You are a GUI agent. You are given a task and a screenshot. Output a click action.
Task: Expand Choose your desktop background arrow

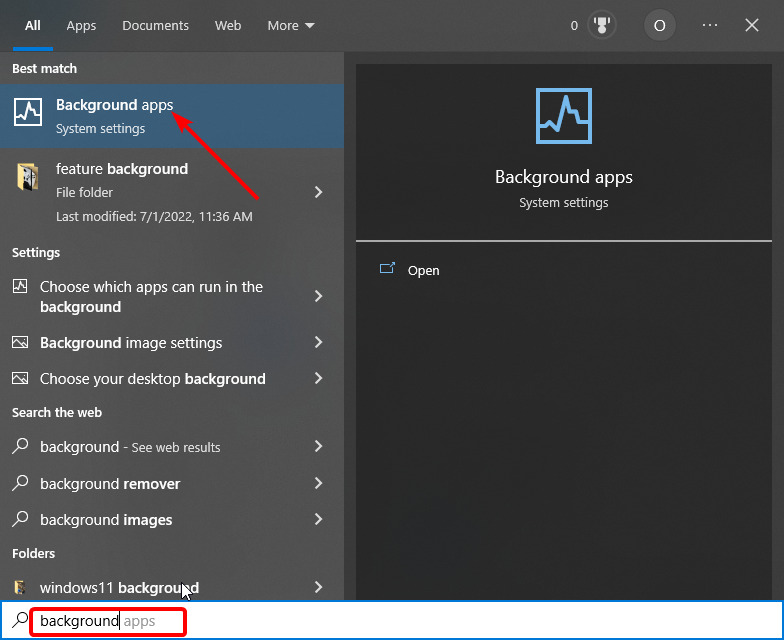click(x=318, y=378)
